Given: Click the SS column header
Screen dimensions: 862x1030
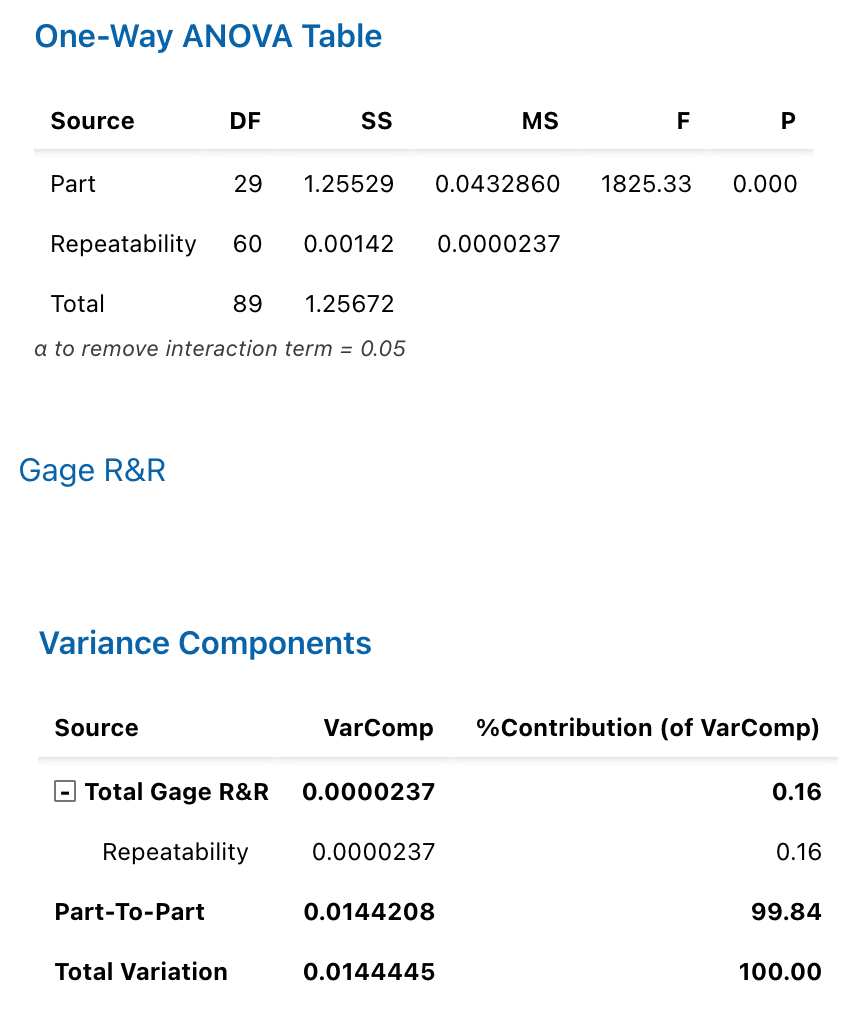Looking at the screenshot, I should coord(377,121).
